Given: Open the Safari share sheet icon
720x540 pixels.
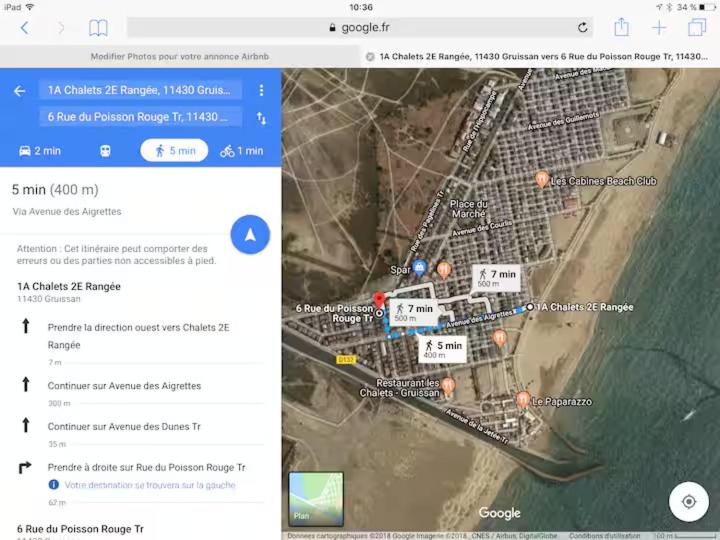Looking at the screenshot, I should 621,27.
